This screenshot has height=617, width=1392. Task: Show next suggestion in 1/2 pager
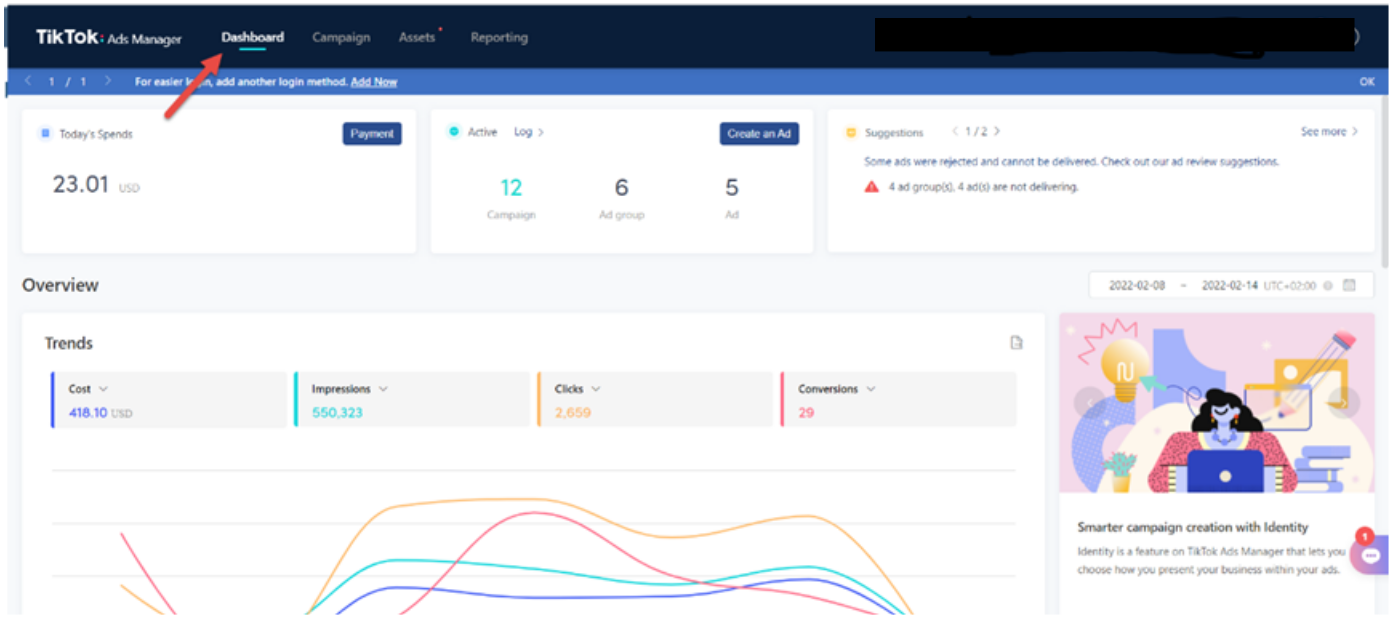[x=997, y=132]
